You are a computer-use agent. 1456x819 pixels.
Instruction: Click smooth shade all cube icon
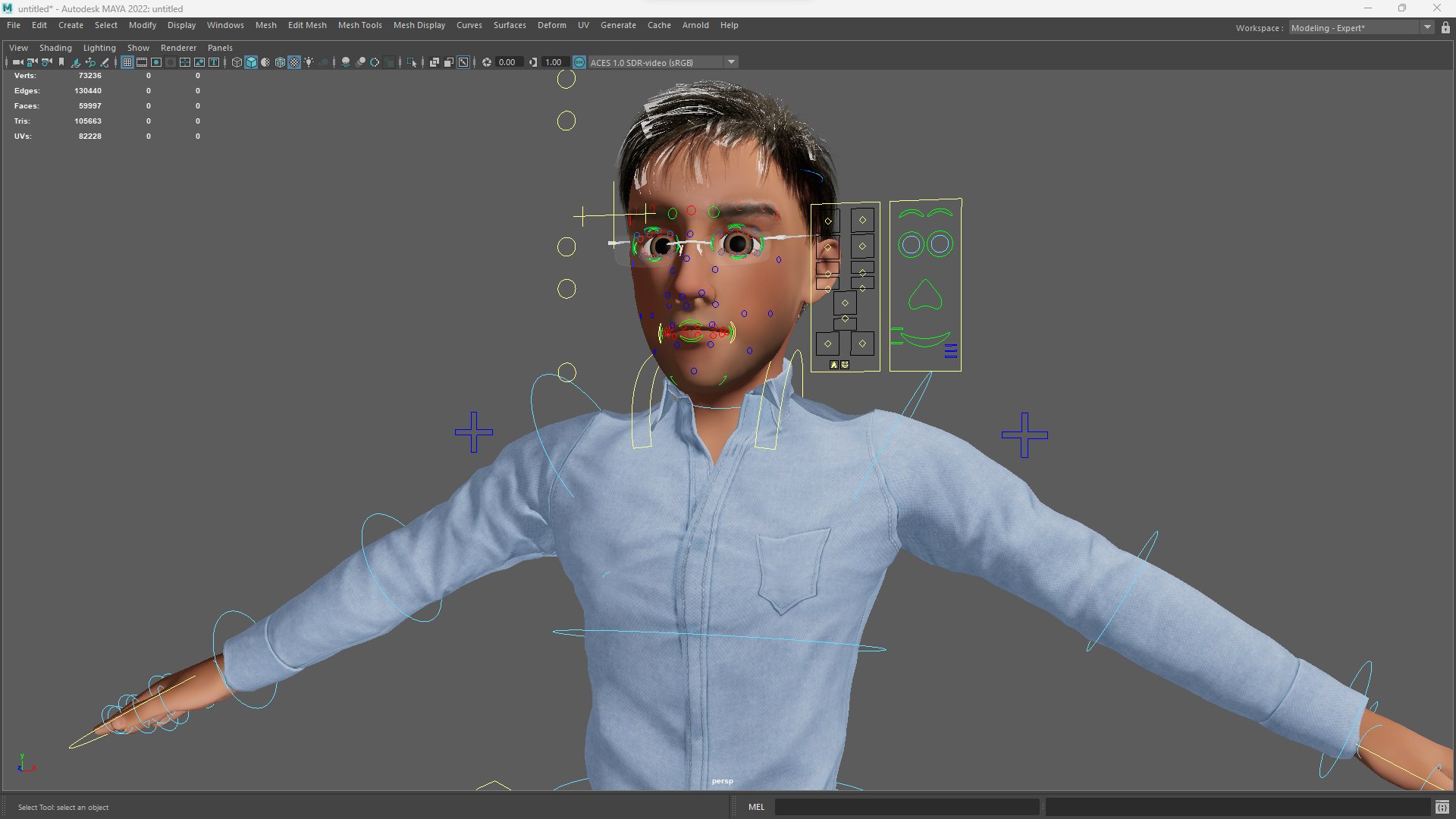251,62
